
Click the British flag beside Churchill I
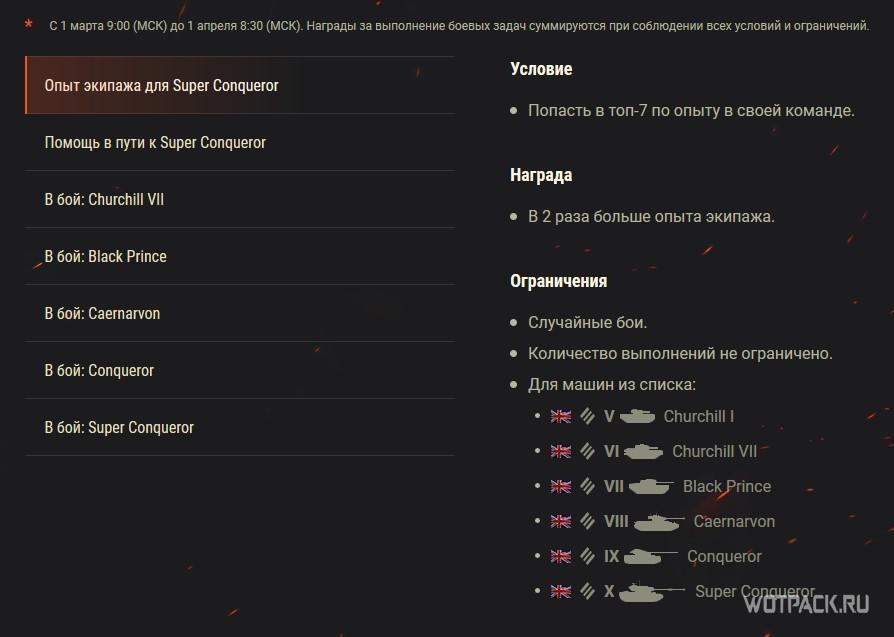(560, 417)
